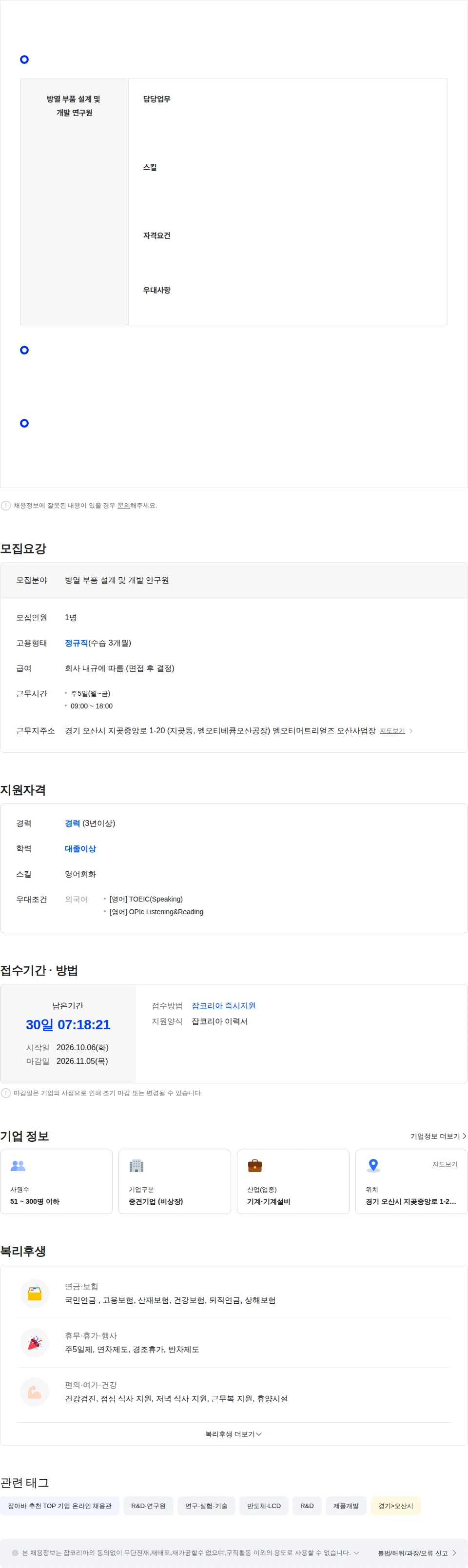Click [영어] OPIc Listening&Reading item
The width and height of the screenshot is (468, 1568).
coord(156,911)
